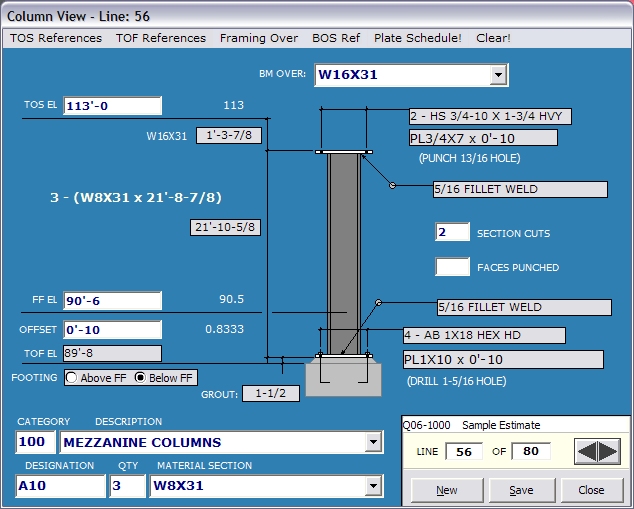This screenshot has width=634, height=509.
Task: Select the Below FF footing option
Action: (x=141, y=378)
